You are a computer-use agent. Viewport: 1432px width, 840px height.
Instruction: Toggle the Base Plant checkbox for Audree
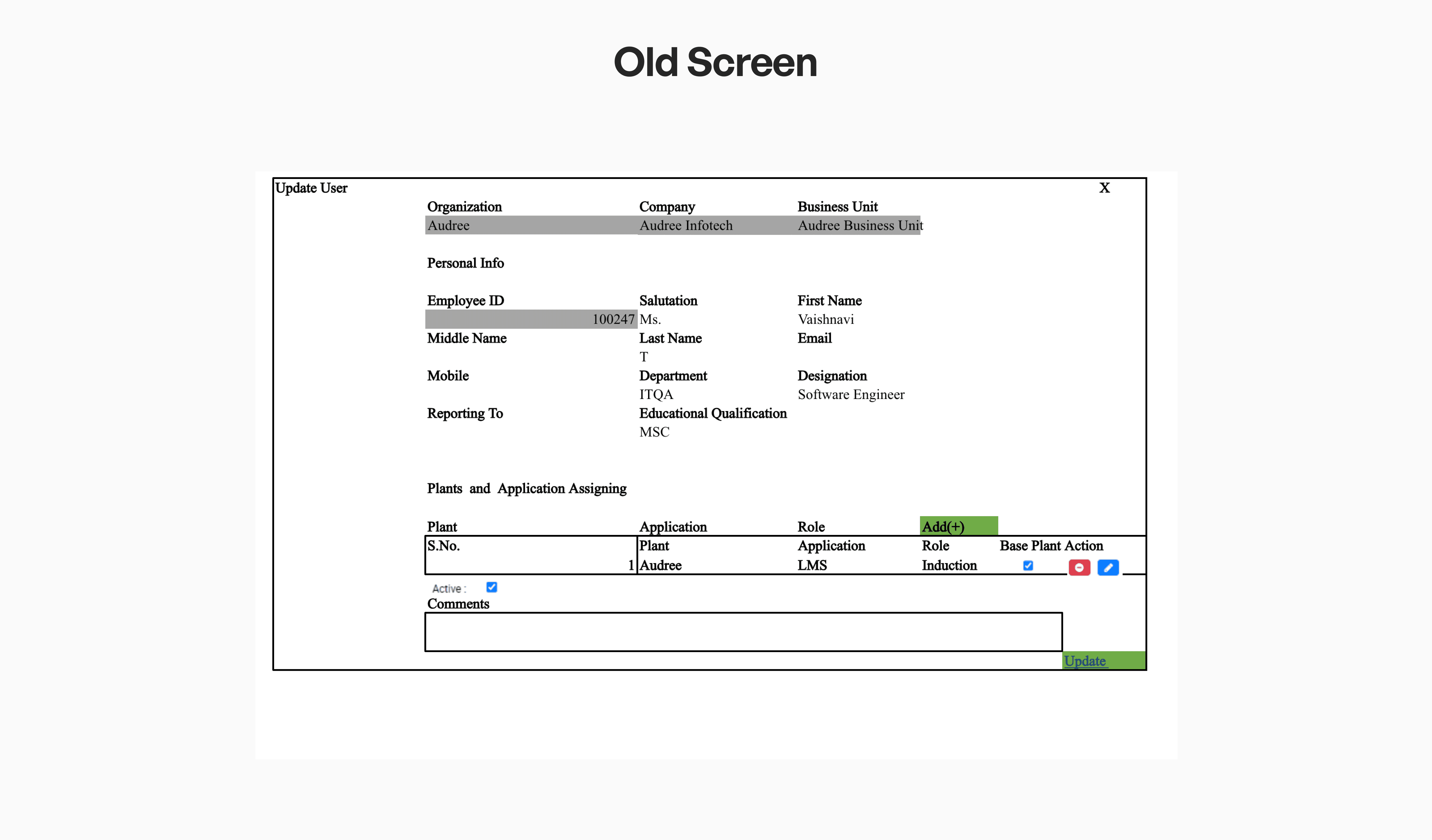[x=1027, y=565]
